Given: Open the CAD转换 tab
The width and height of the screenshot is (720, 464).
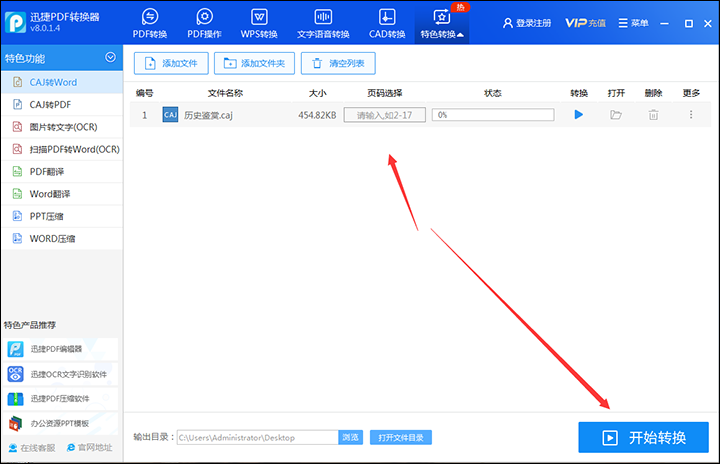Looking at the screenshot, I should coord(387,23).
